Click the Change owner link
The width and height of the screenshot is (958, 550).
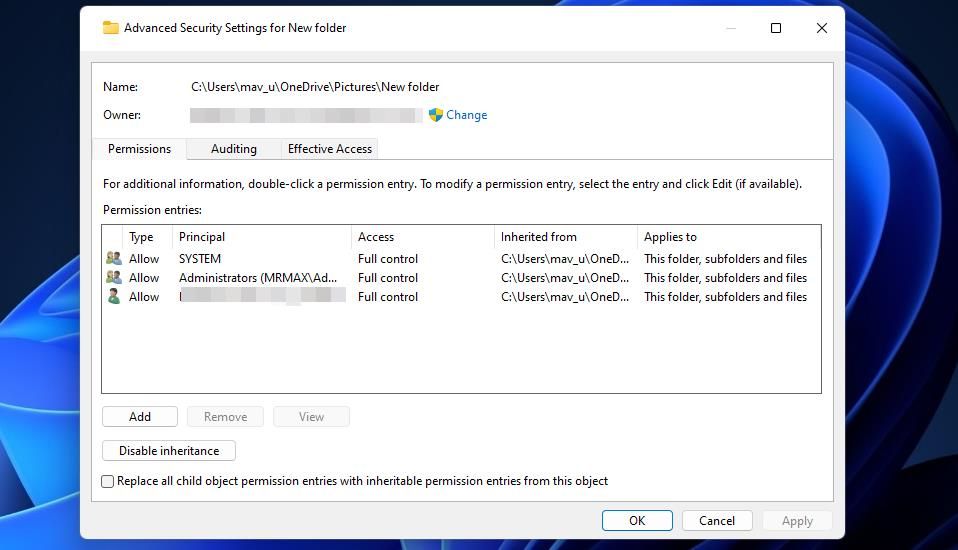click(x=466, y=115)
